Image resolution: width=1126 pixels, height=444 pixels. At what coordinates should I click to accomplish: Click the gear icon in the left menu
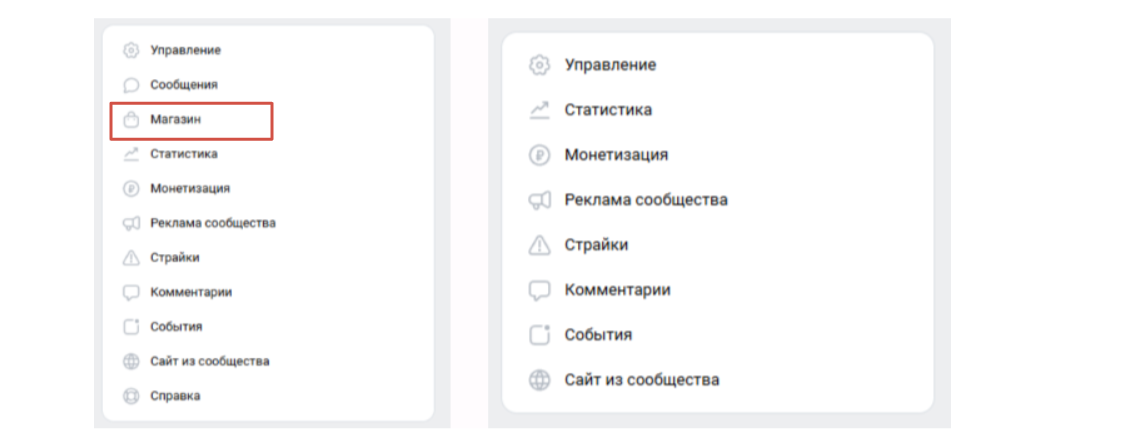(130, 50)
